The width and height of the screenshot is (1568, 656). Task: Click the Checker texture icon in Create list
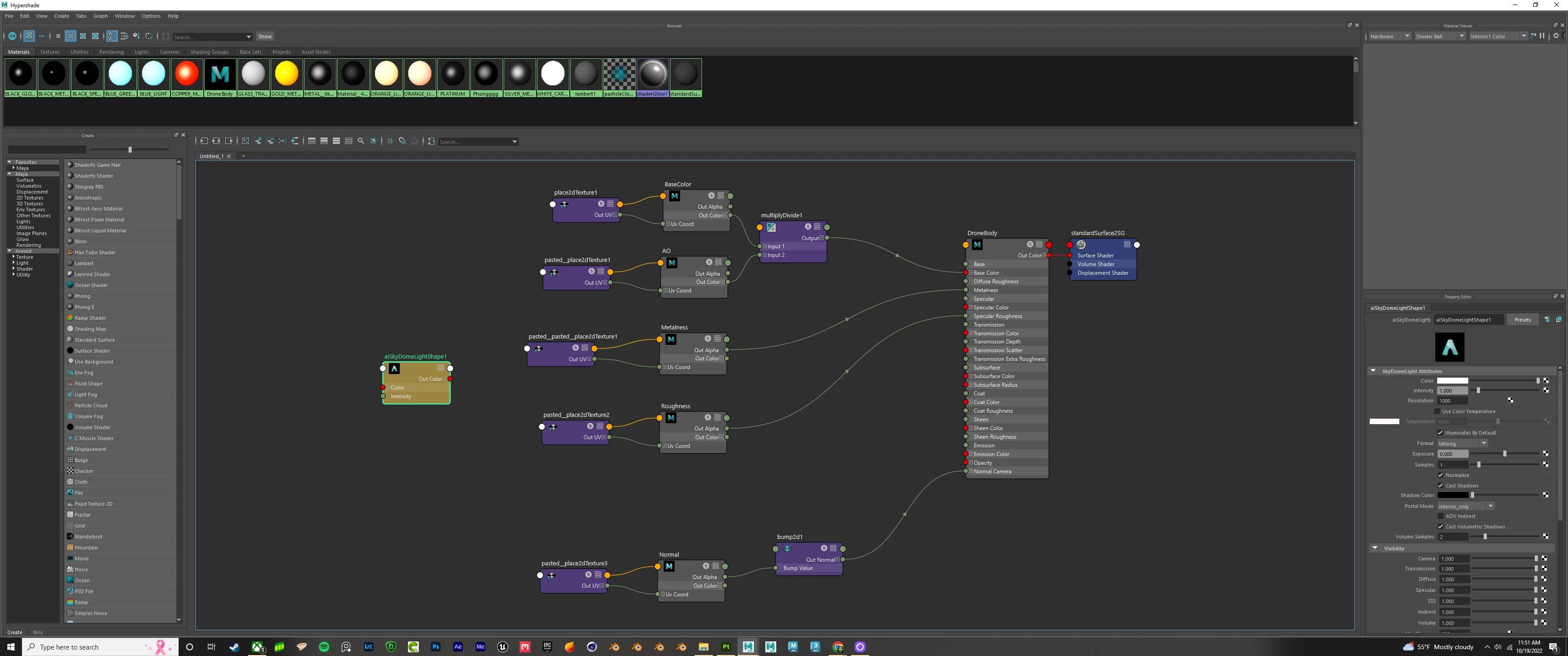70,471
